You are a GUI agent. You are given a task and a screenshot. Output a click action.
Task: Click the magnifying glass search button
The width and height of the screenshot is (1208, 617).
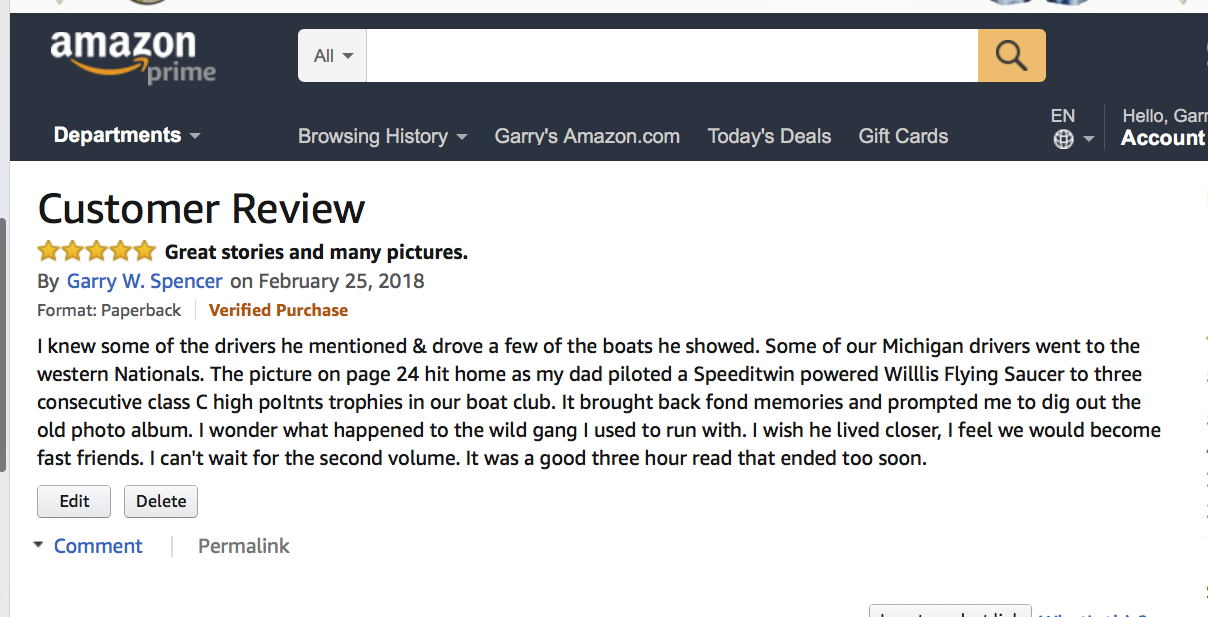point(1011,56)
